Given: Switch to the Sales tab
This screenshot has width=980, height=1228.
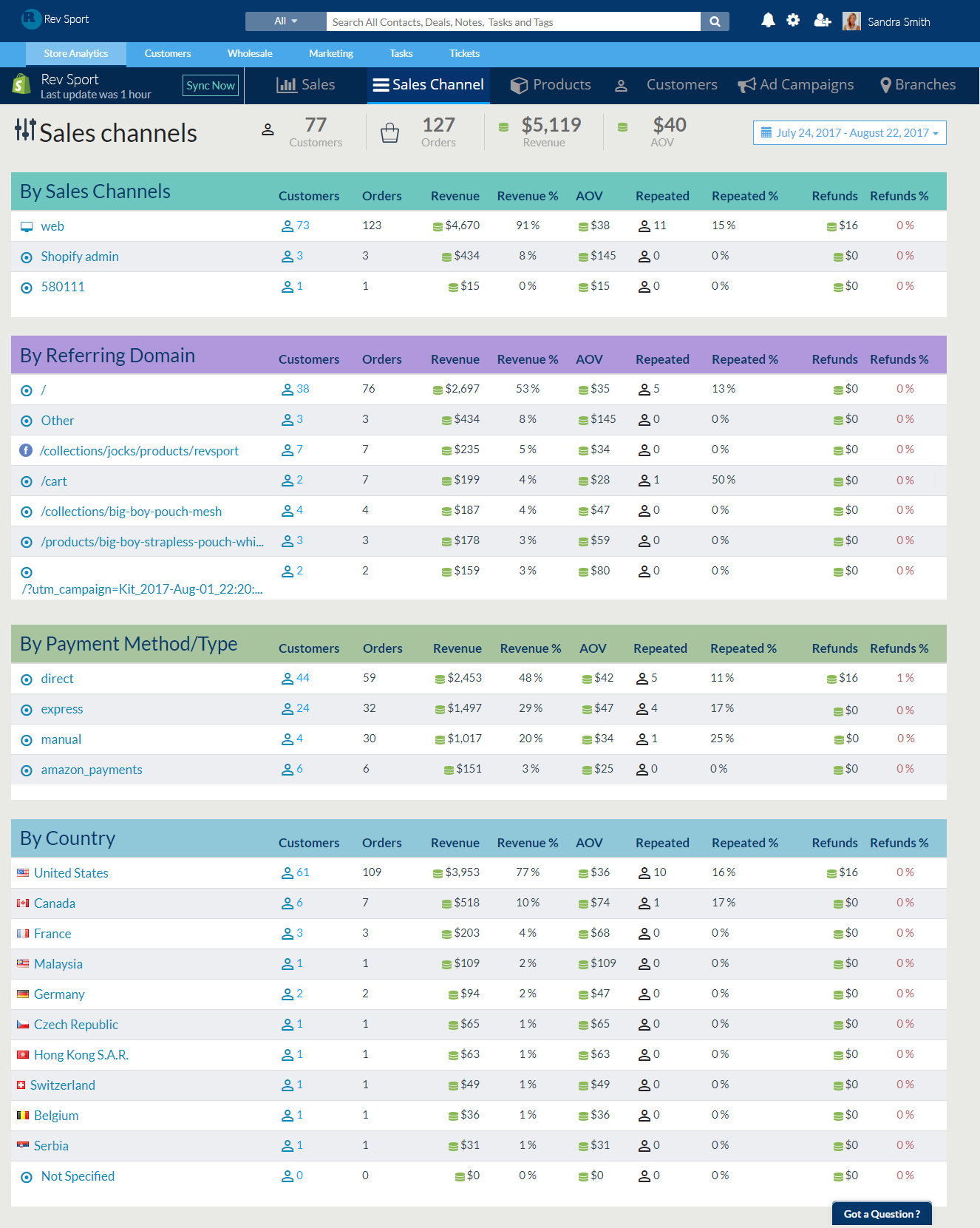Looking at the screenshot, I should click(x=306, y=85).
